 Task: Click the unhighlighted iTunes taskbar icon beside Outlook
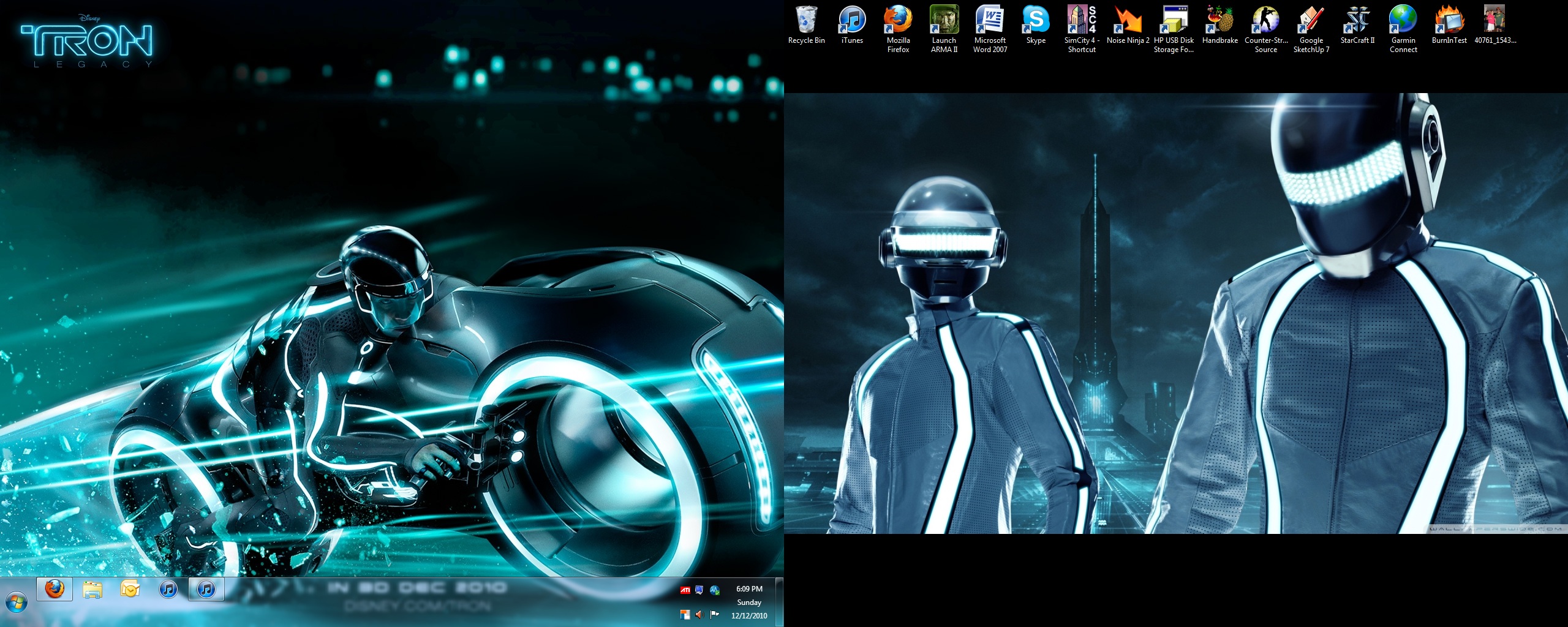click(x=168, y=590)
